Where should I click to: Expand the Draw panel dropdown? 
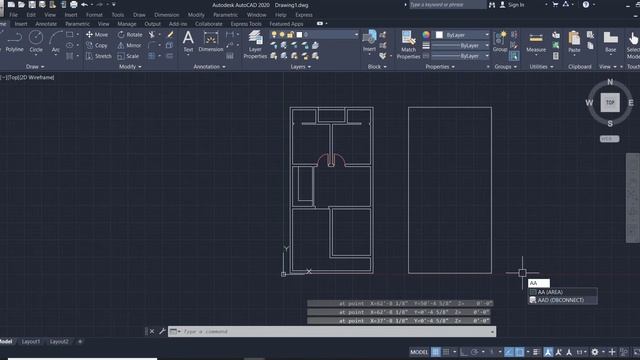click(x=35, y=67)
